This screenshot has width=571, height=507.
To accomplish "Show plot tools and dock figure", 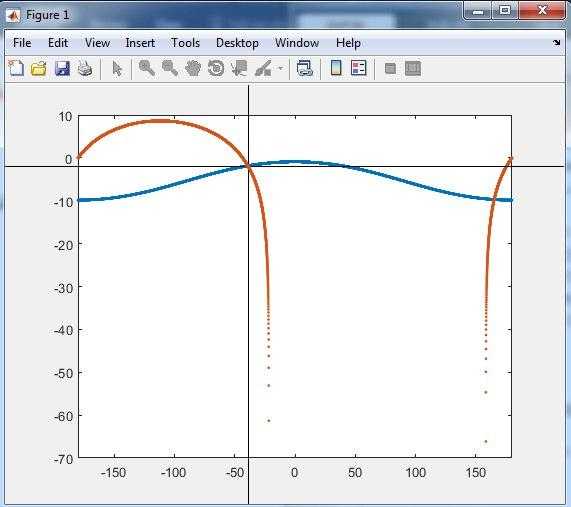I will pos(413,68).
